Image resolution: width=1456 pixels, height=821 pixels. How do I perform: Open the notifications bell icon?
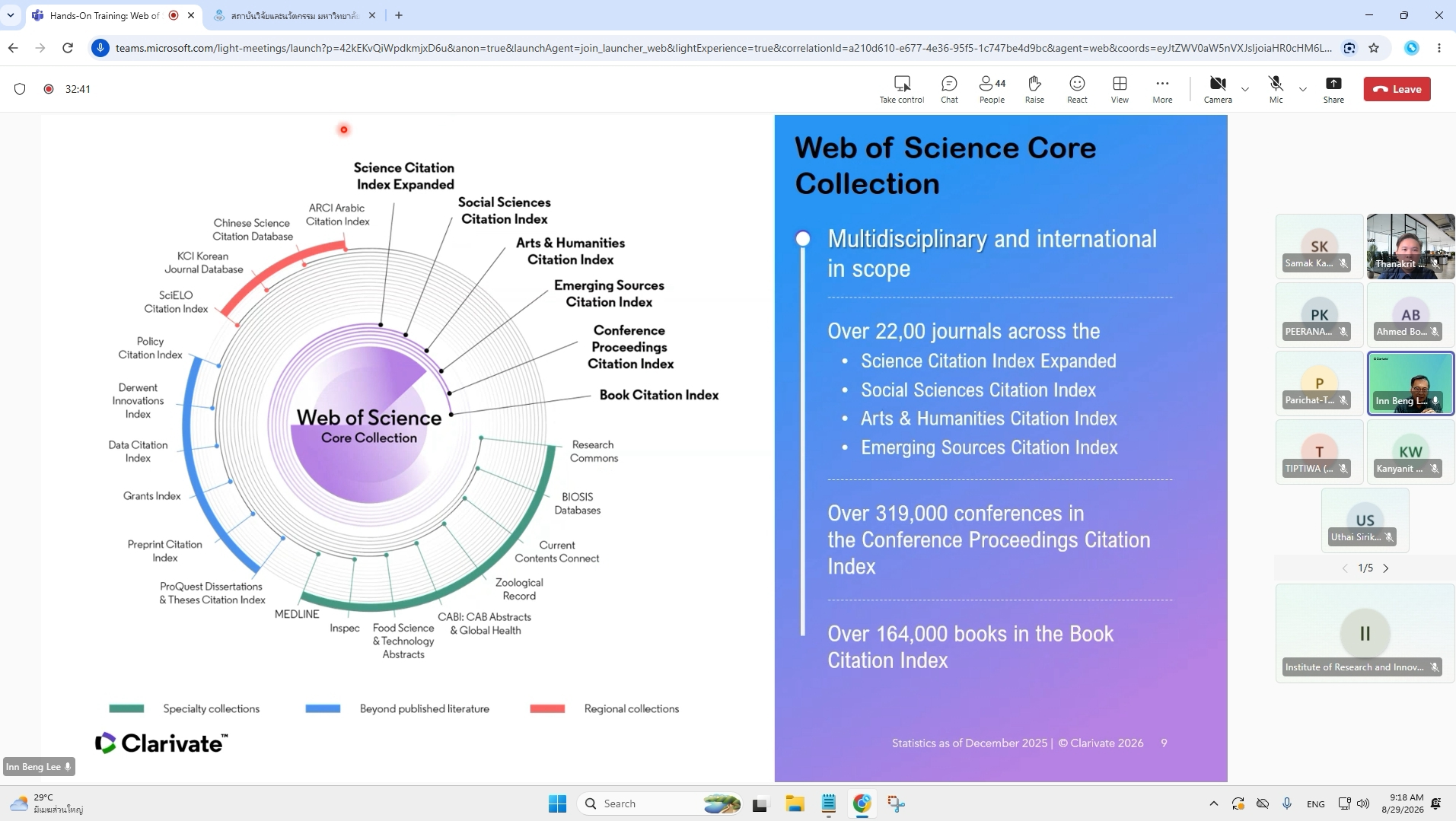(x=1436, y=803)
